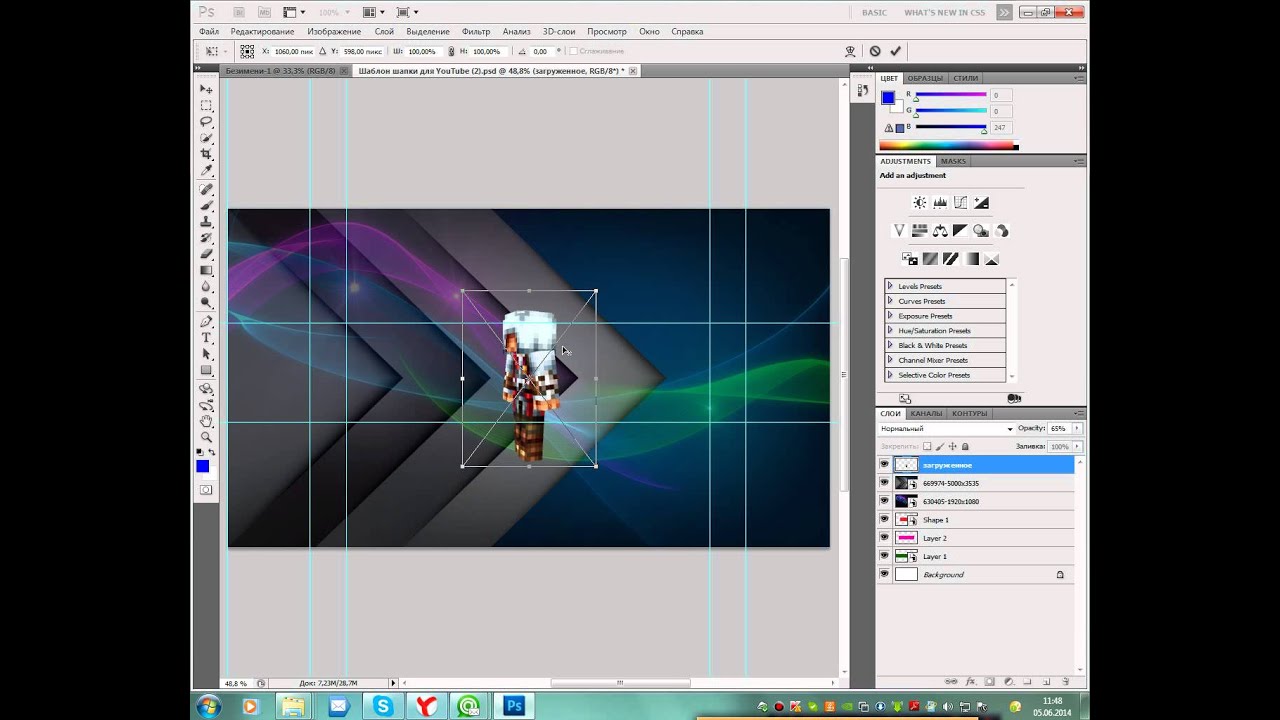Add a Color Balance adjustment
Image resolution: width=1280 pixels, height=720 pixels.
coord(940,231)
